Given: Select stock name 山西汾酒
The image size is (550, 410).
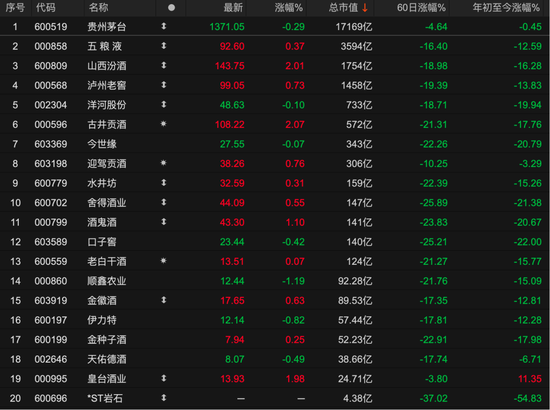Looking at the screenshot, I should [107, 66].
